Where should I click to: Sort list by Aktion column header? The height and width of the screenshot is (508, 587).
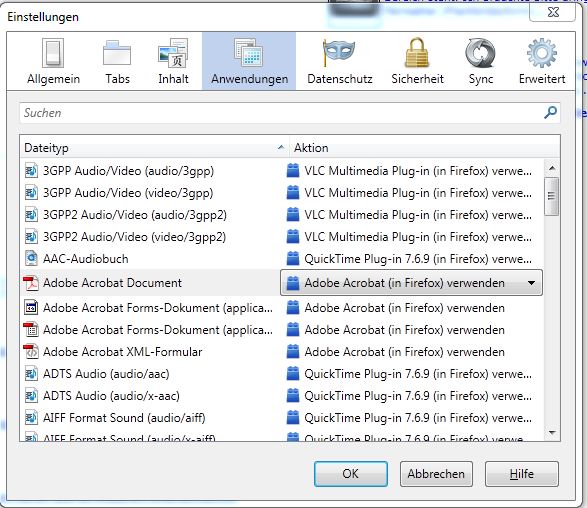click(x=425, y=148)
